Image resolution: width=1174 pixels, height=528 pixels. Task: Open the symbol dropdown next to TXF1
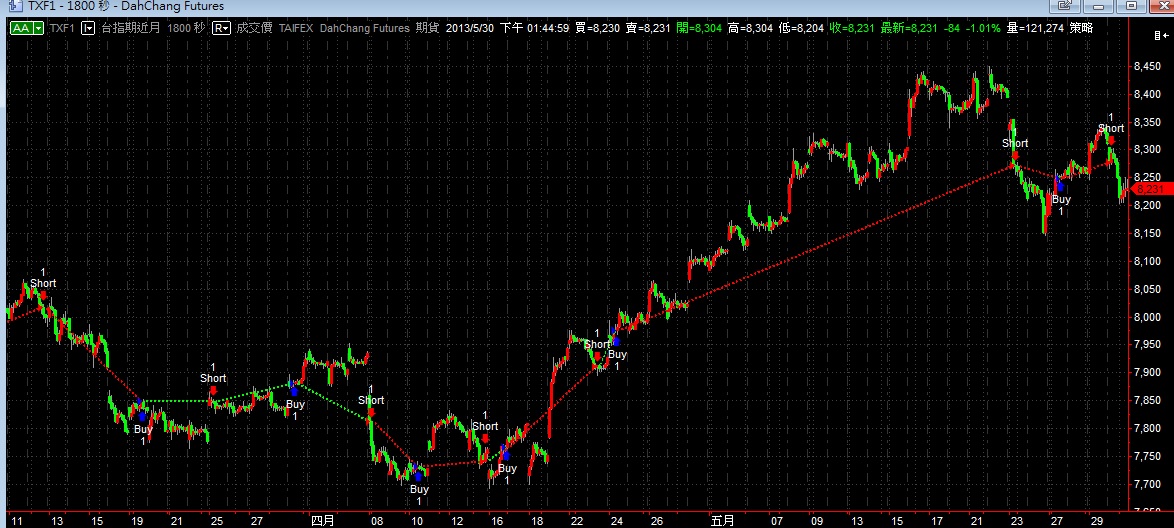pos(88,28)
